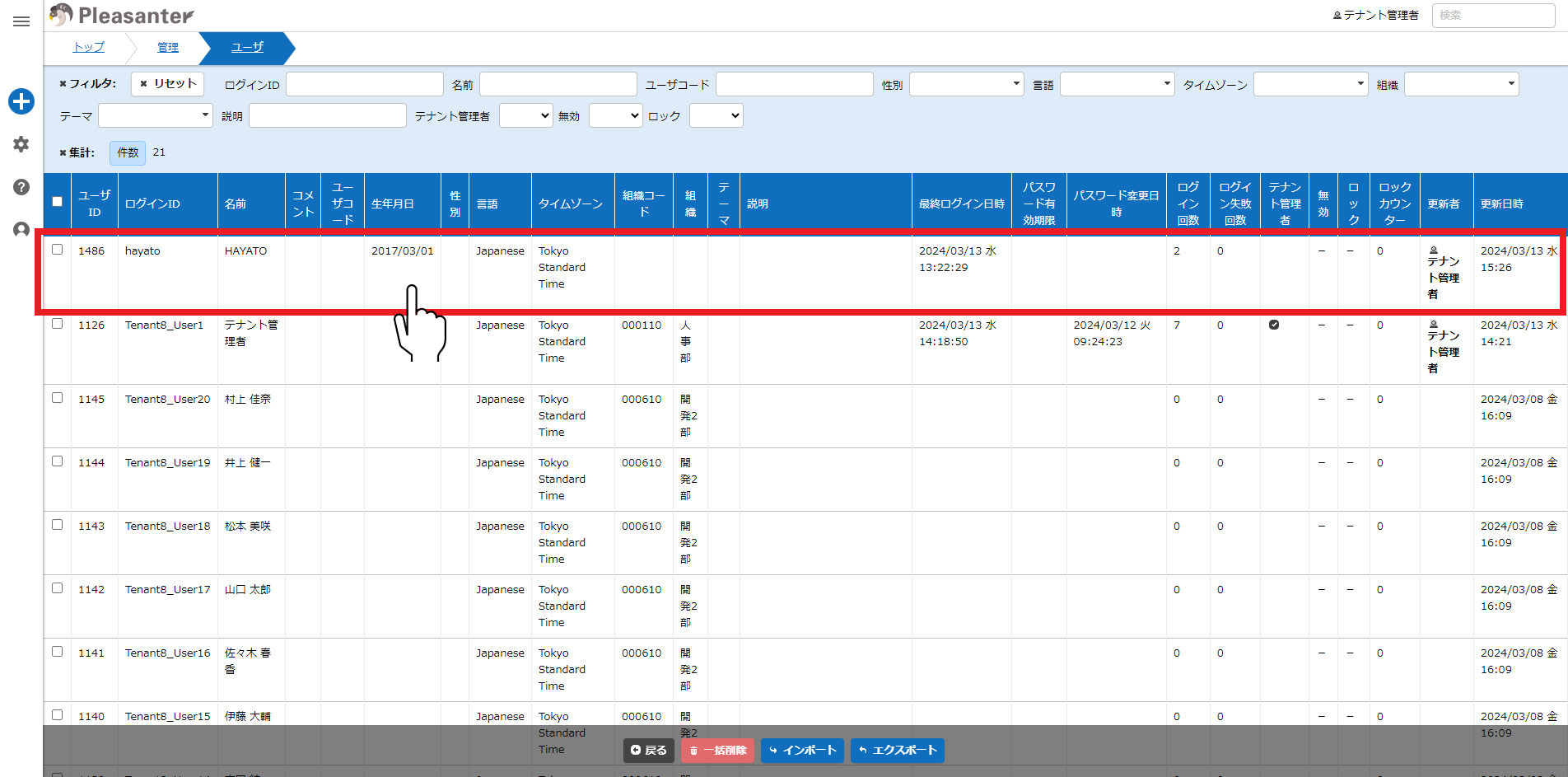The width and height of the screenshot is (1568, 777).
Task: Open the タイムゾーン filter dropdown
Action: pyautogui.click(x=1310, y=84)
